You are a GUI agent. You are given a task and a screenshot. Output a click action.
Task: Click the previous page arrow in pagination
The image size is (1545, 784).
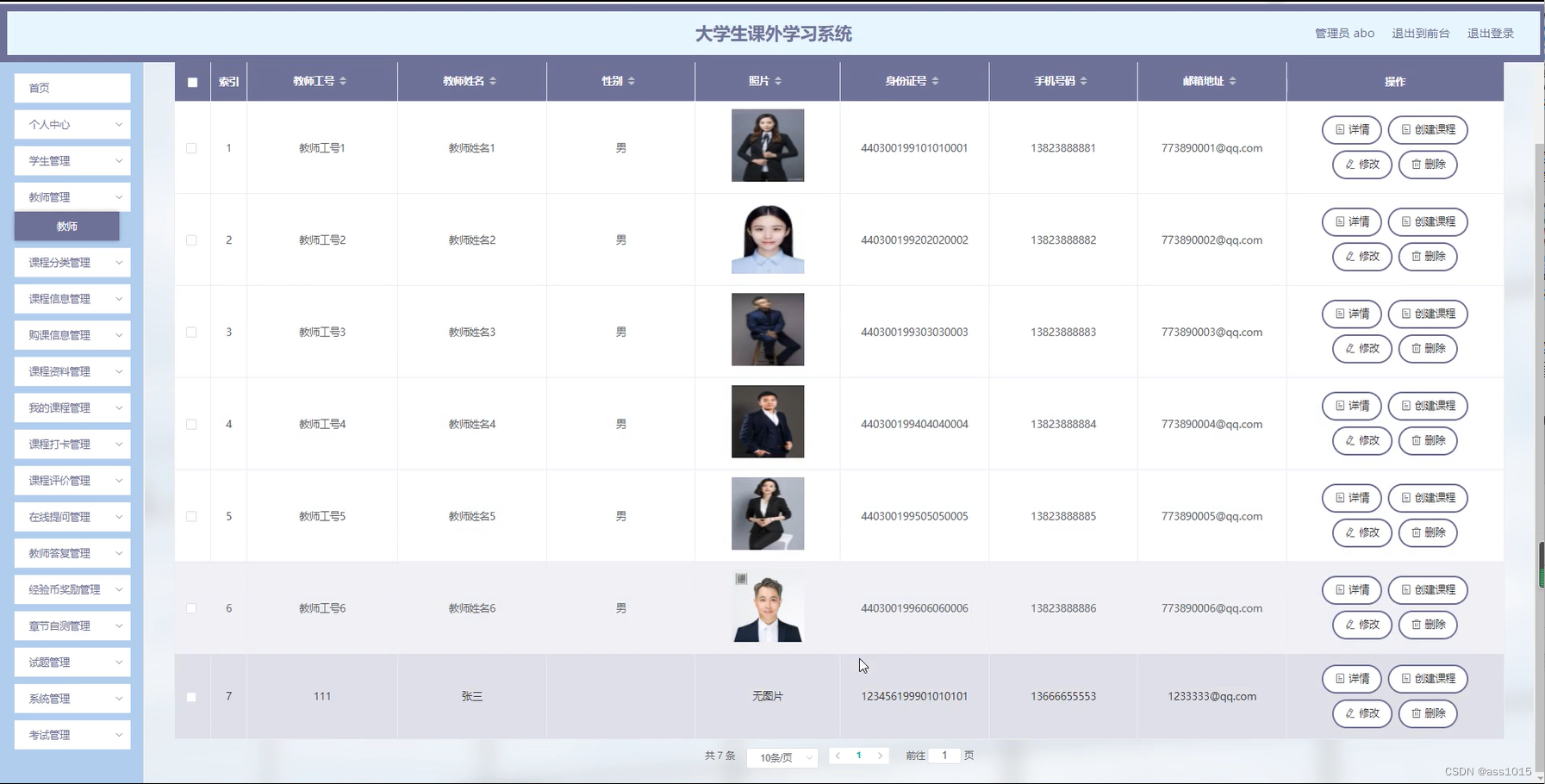coord(837,756)
